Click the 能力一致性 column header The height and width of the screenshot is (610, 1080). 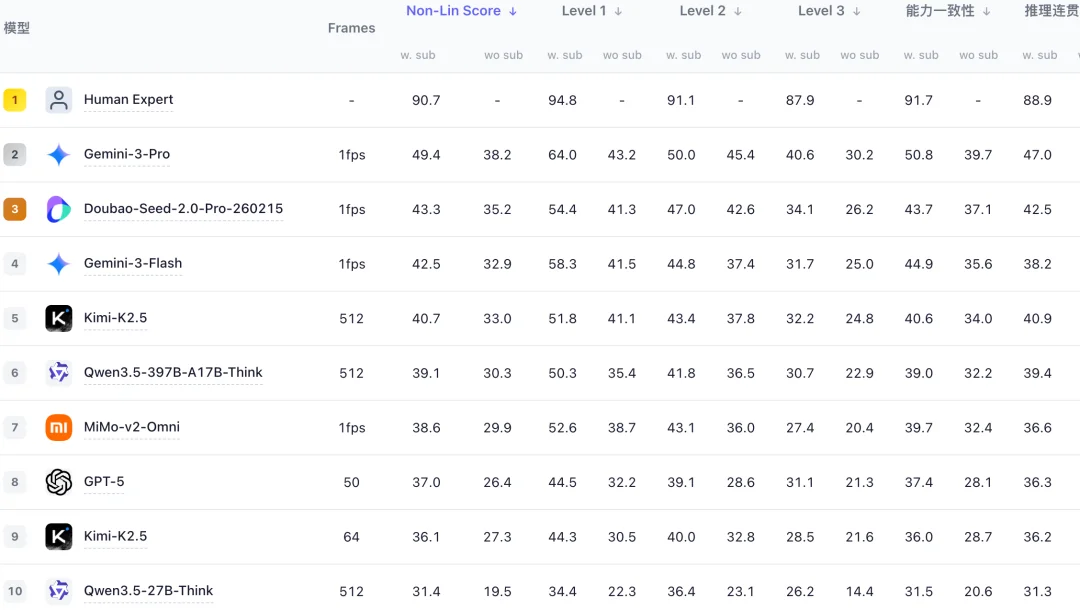(939, 11)
